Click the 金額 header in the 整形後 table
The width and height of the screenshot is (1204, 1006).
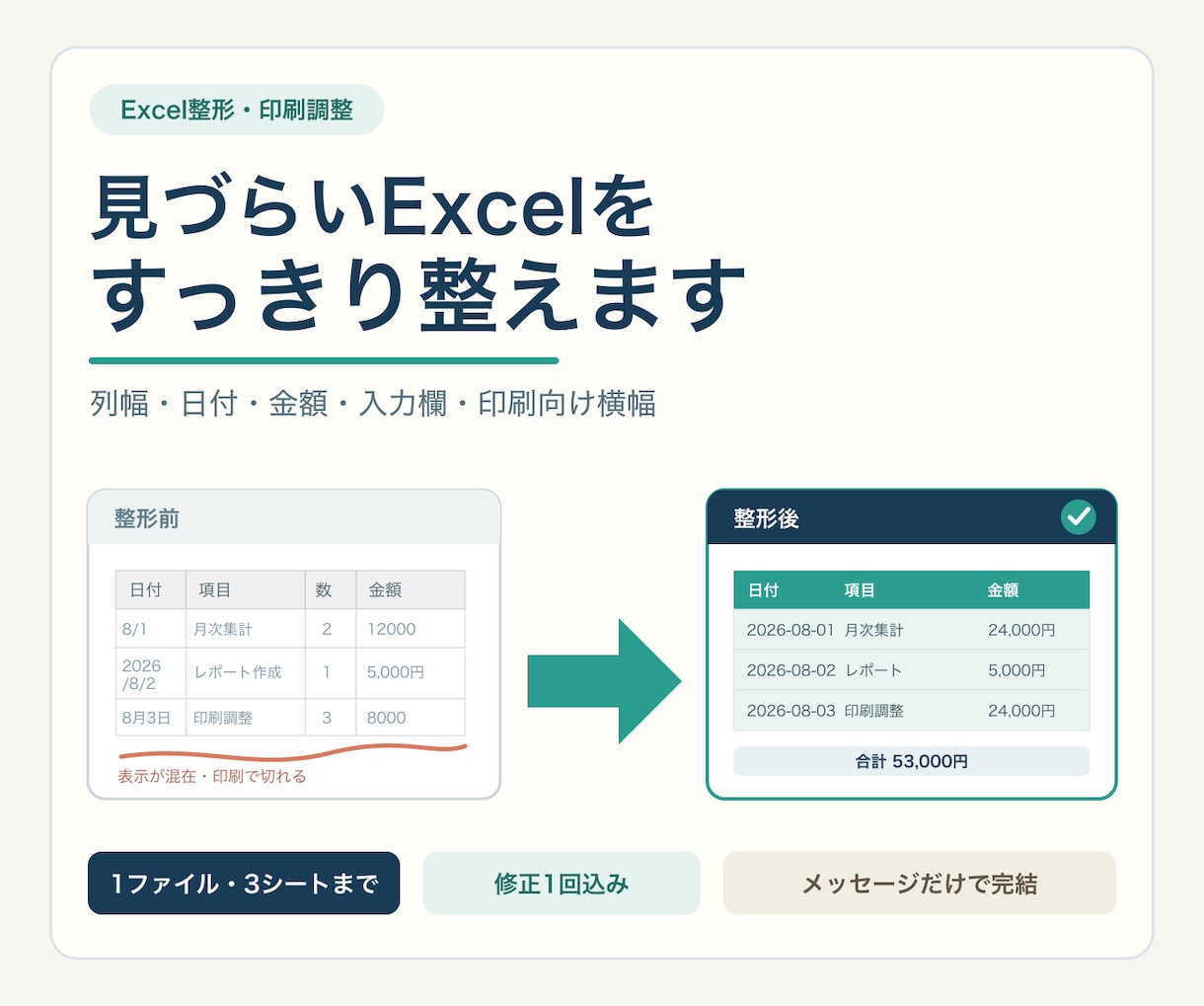(x=1003, y=590)
